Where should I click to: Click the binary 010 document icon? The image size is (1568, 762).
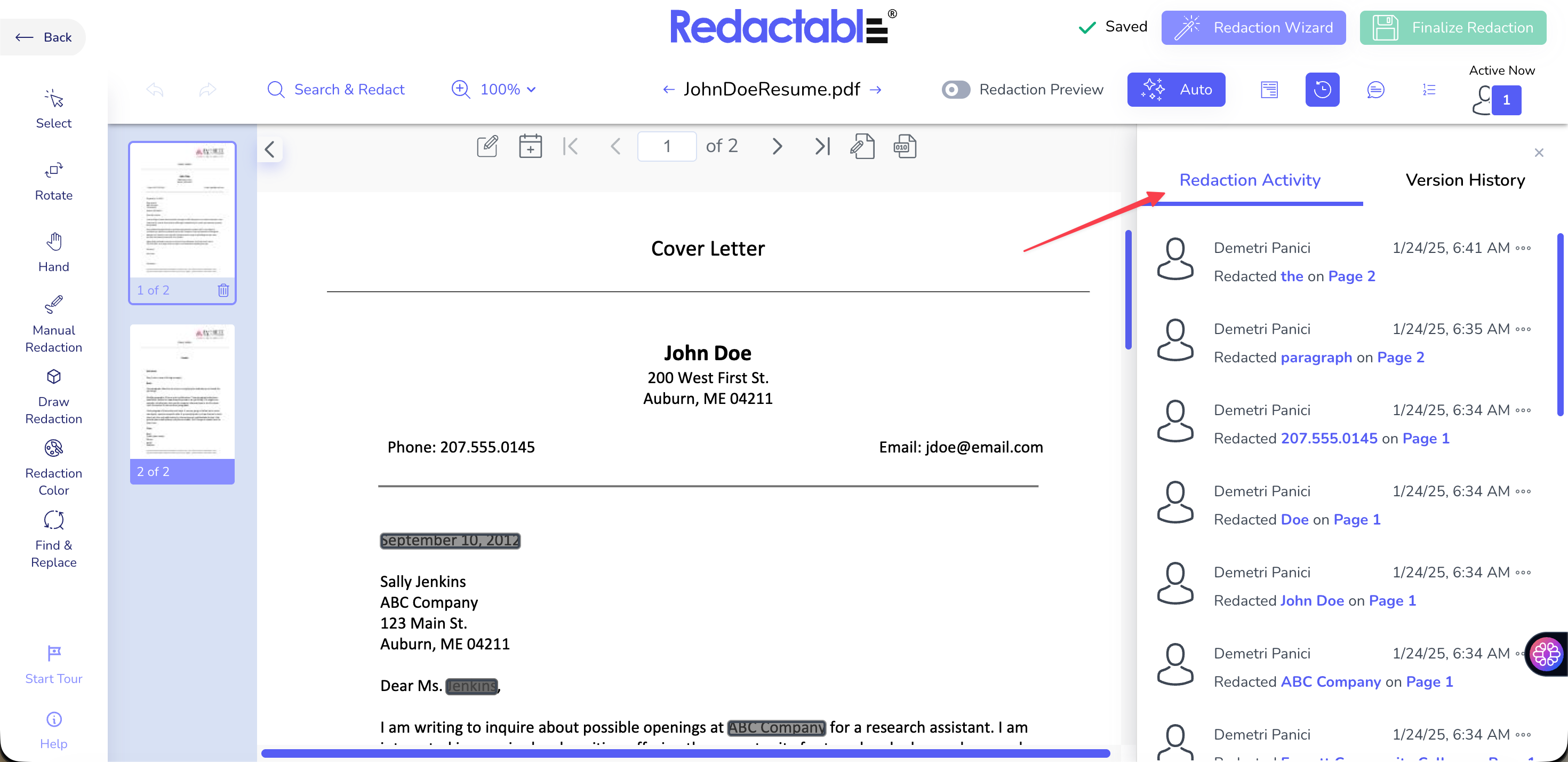[905, 146]
